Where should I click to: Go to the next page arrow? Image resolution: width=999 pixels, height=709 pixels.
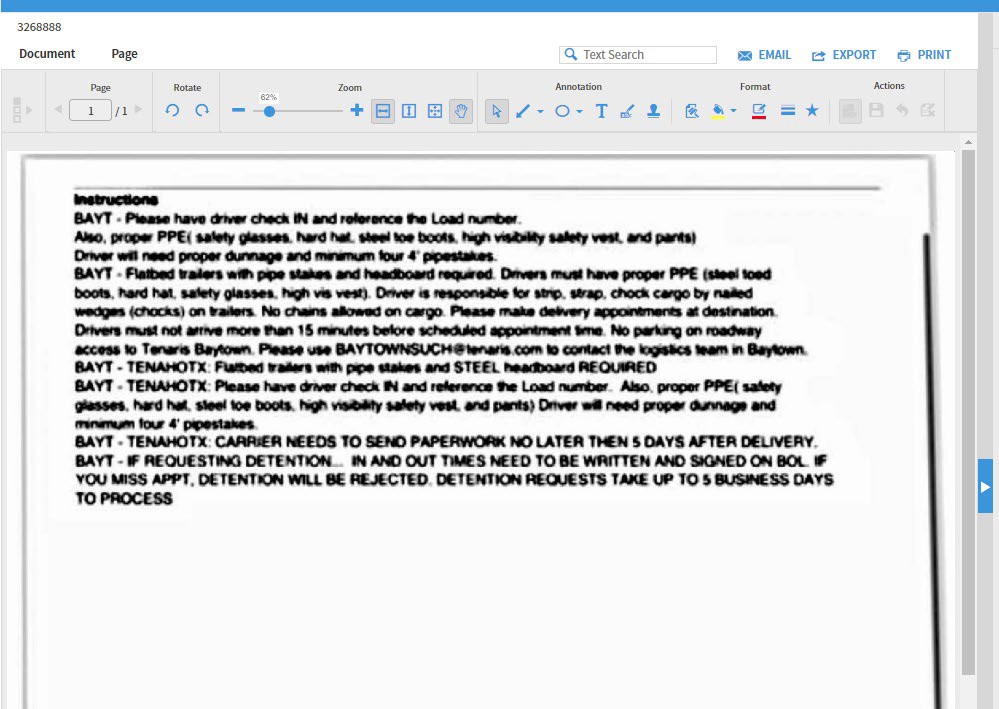[x=138, y=110]
